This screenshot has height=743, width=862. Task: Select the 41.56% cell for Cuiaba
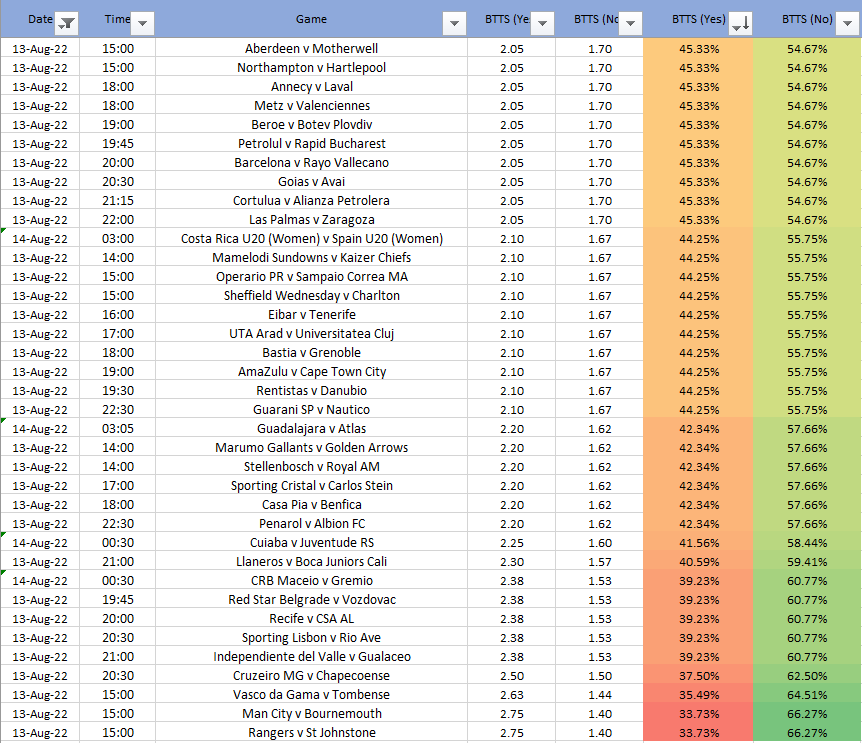(698, 543)
